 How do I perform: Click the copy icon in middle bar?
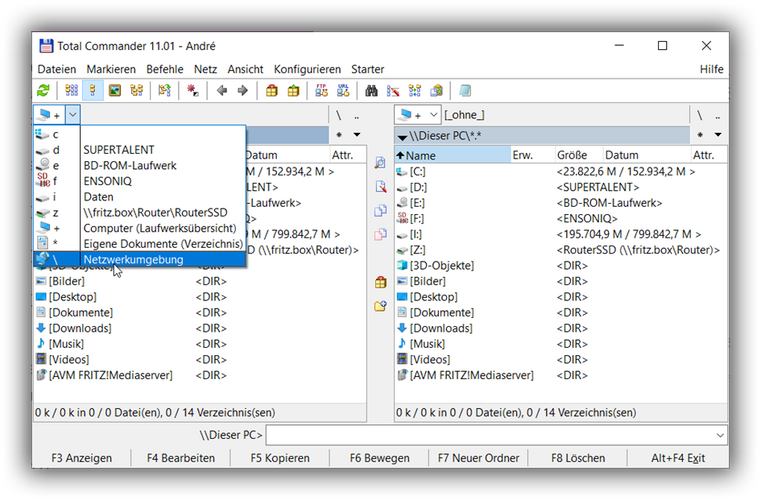click(x=380, y=211)
